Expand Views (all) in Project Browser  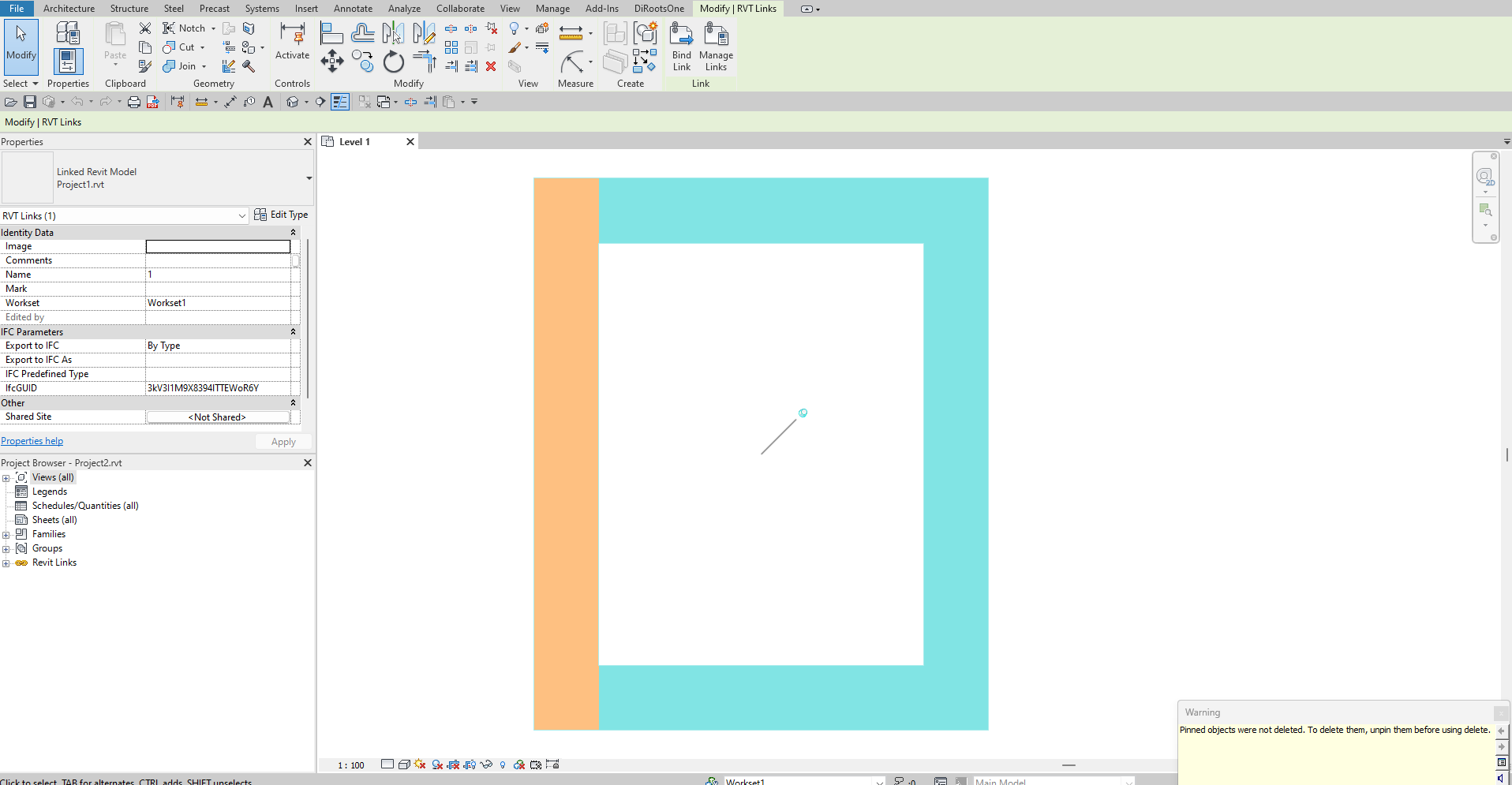click(x=6, y=477)
